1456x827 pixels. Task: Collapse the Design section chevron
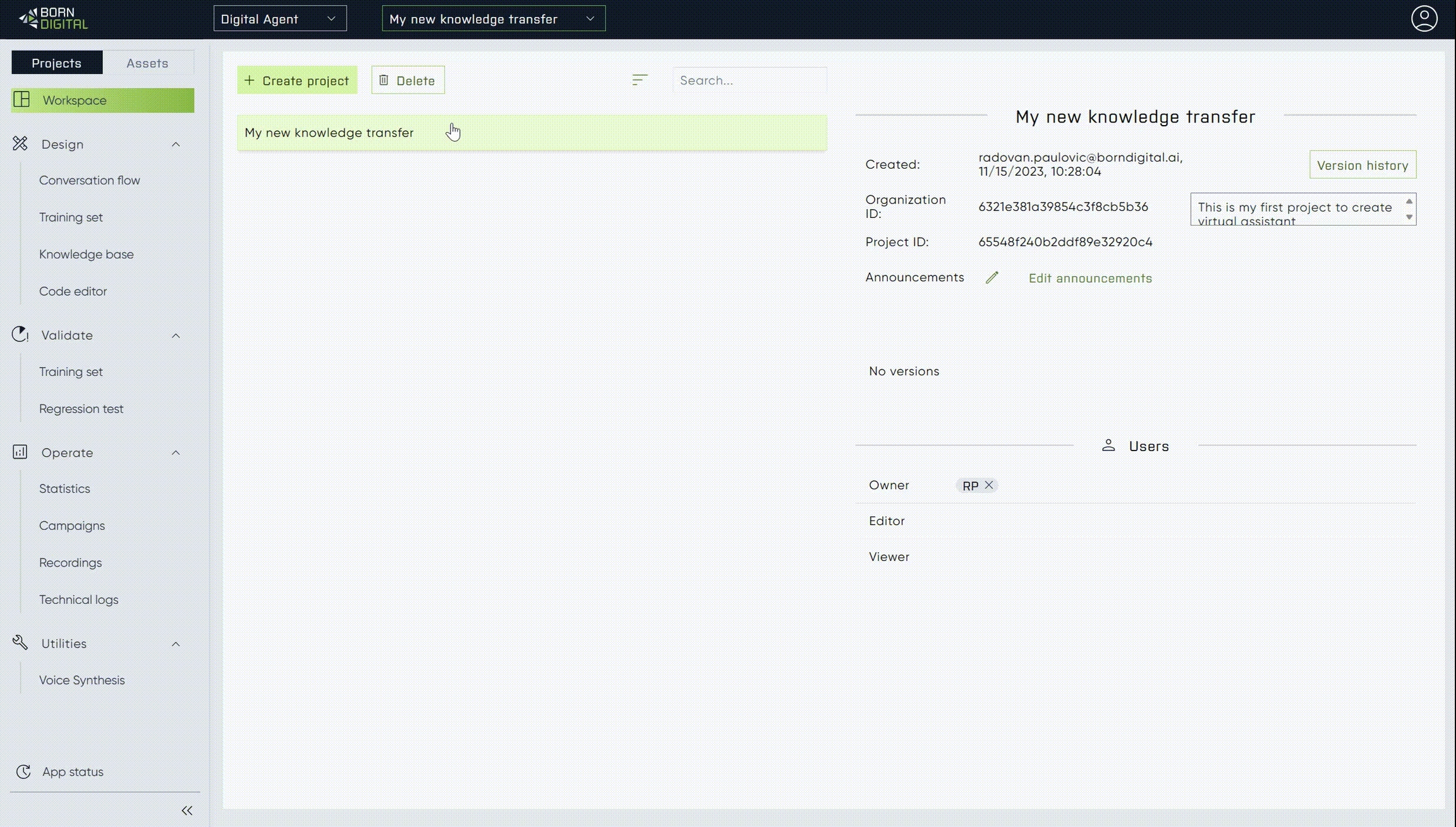click(x=176, y=144)
